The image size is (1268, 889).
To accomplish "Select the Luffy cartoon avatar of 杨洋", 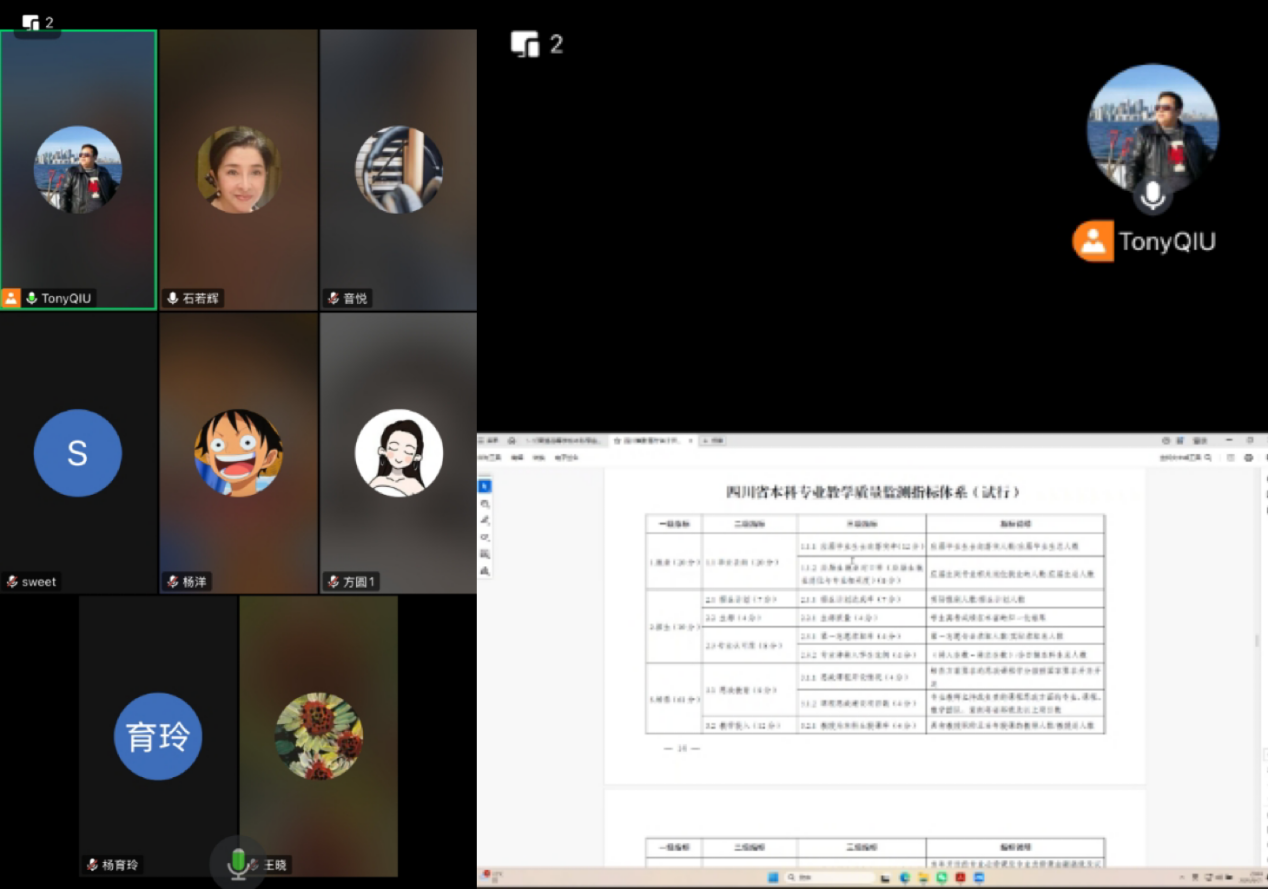I will 238,452.
